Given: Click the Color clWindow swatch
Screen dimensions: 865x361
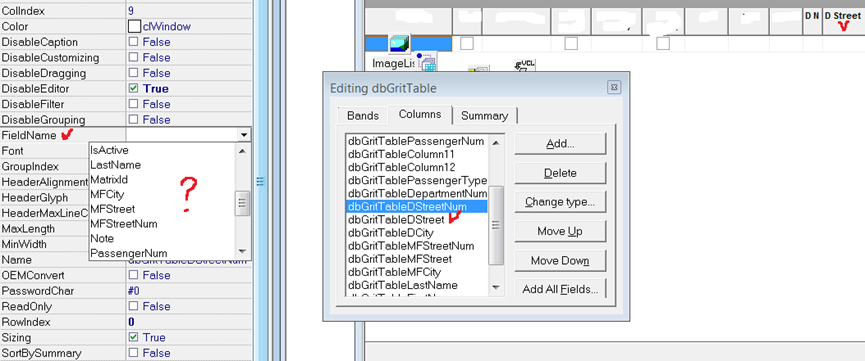Looking at the screenshot, I should [x=134, y=26].
